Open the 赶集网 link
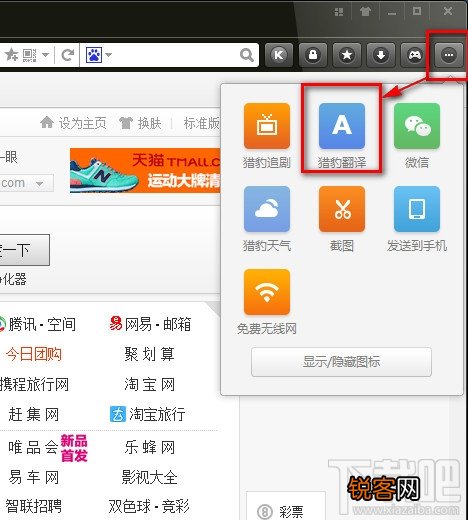The height and width of the screenshot is (520, 468). [34, 415]
